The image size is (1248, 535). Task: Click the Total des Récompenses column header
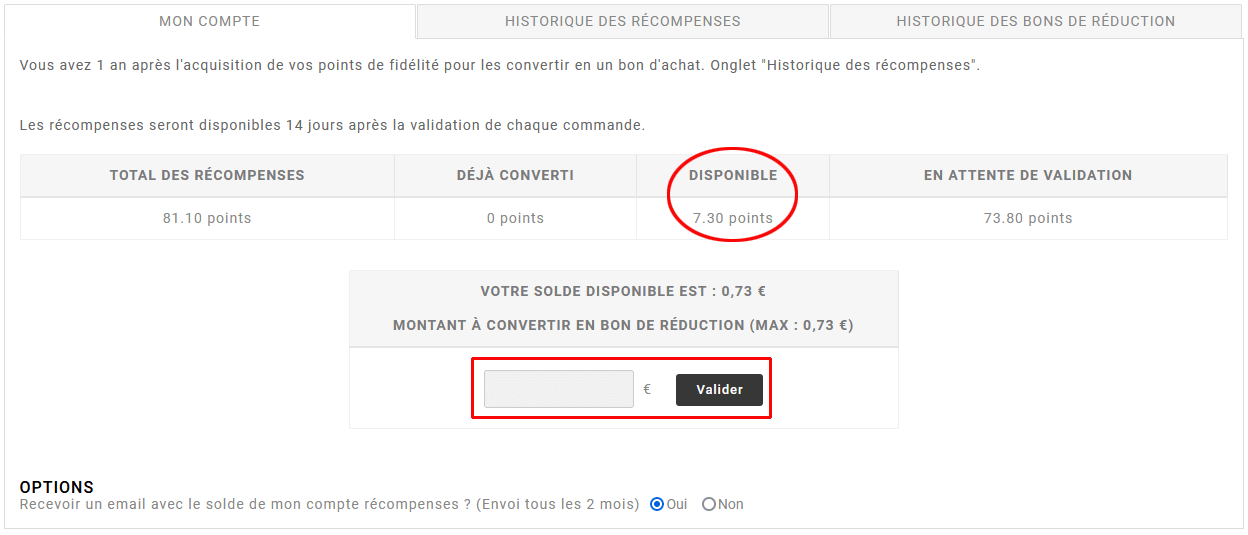[x=207, y=175]
